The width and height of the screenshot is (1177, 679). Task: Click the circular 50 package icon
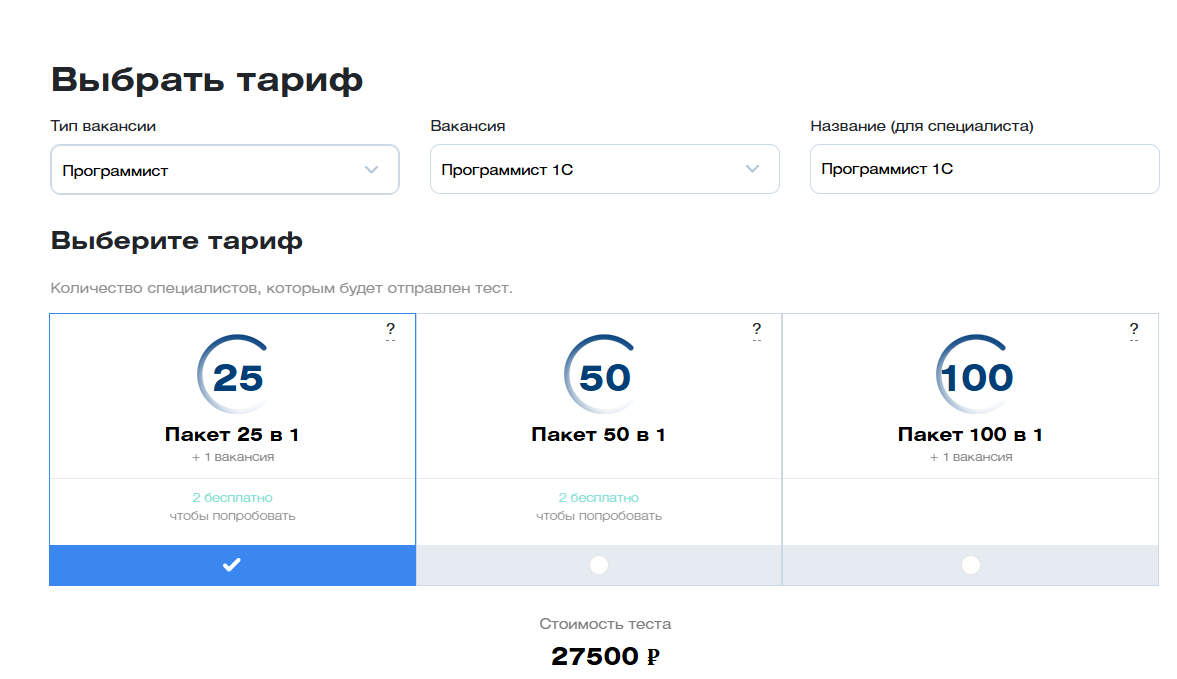(x=601, y=374)
